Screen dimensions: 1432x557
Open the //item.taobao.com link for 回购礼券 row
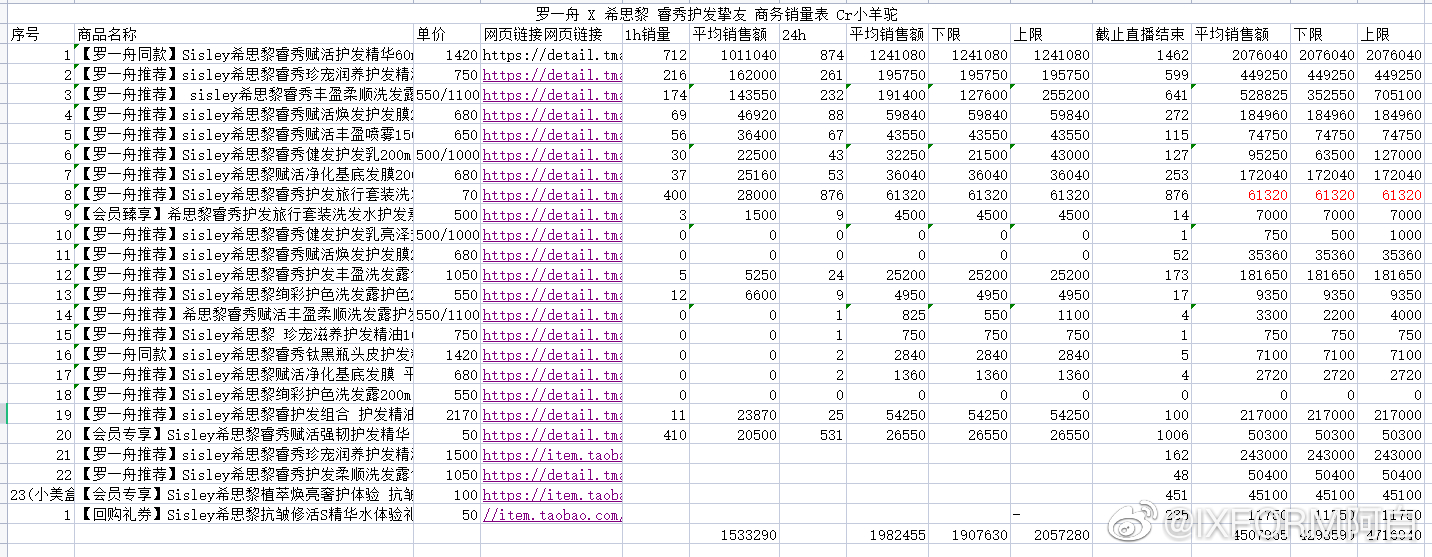[552, 515]
